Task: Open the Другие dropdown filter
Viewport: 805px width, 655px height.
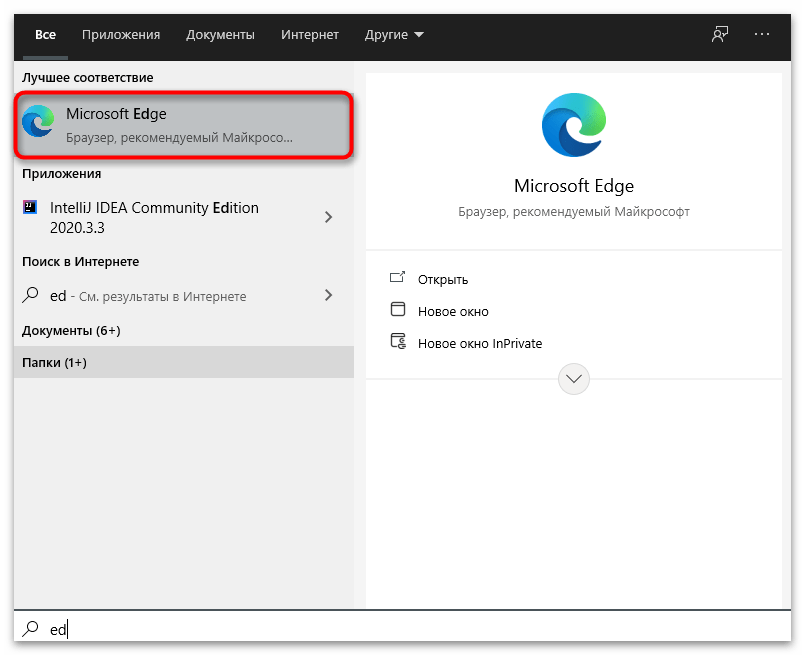Action: click(x=393, y=34)
